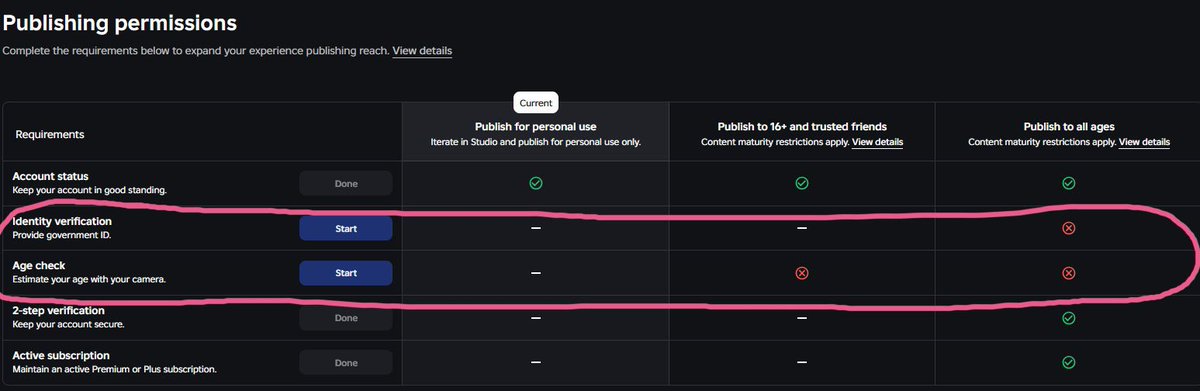Open View details for Publish to all ages
This screenshot has height=391, width=1200.
click(1144, 142)
